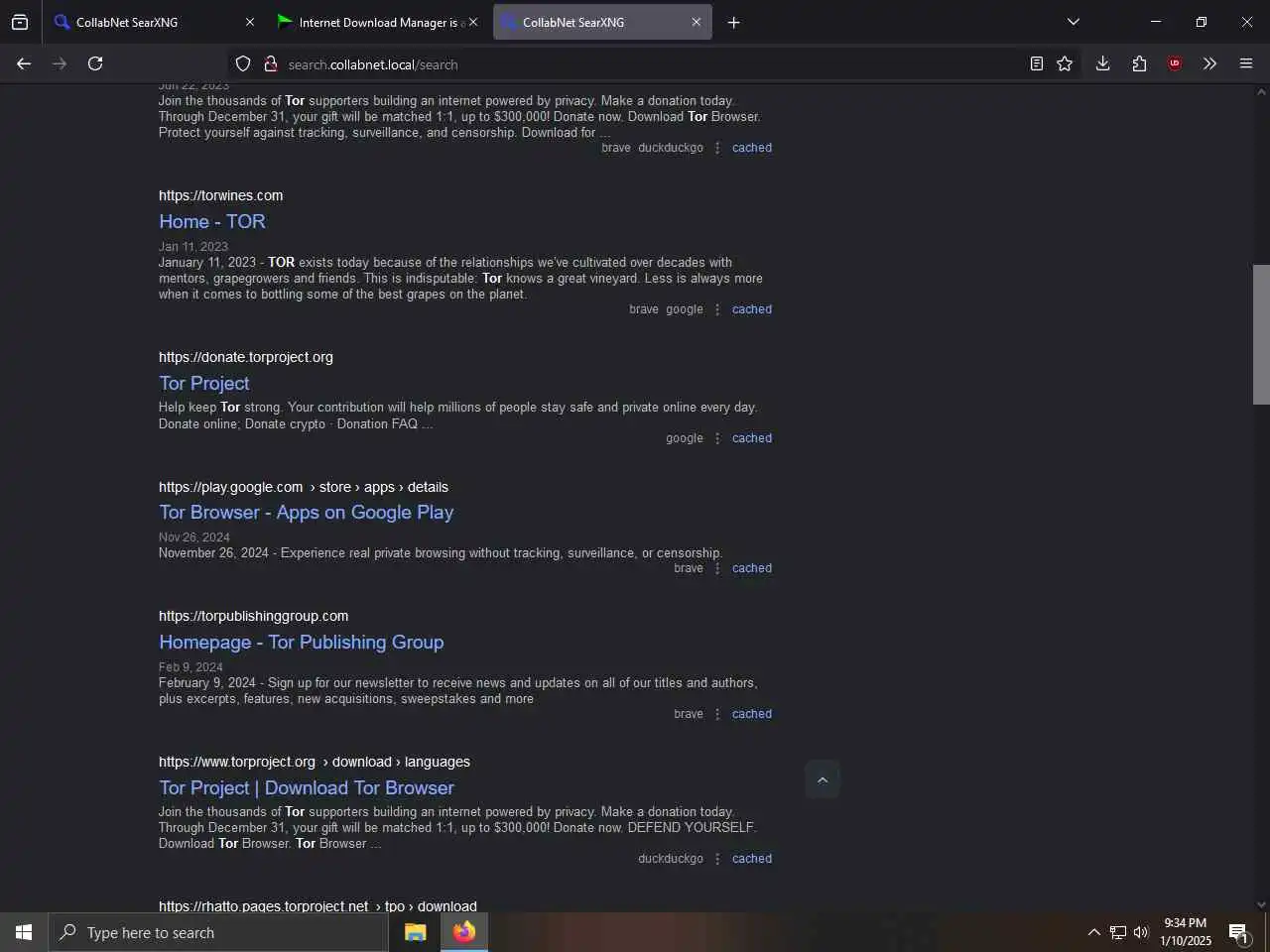The image size is (1270, 952).
Task: Toggle reader view icon in address bar
Action: tap(1036, 63)
